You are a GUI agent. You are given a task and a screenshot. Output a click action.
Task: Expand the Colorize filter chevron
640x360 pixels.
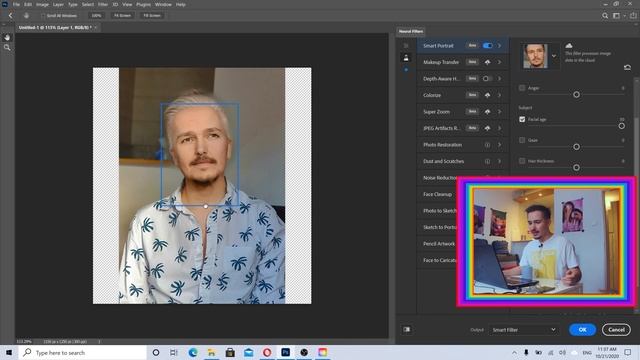click(499, 95)
